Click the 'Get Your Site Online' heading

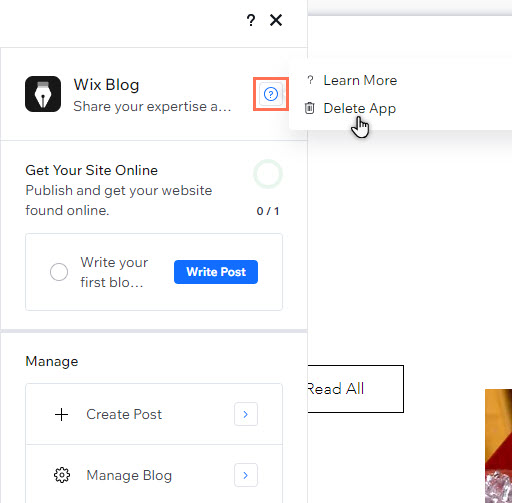[x=92, y=170]
